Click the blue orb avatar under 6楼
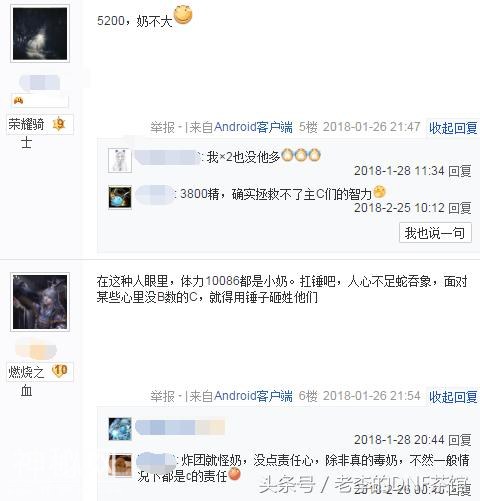480x501 pixels. click(120, 429)
